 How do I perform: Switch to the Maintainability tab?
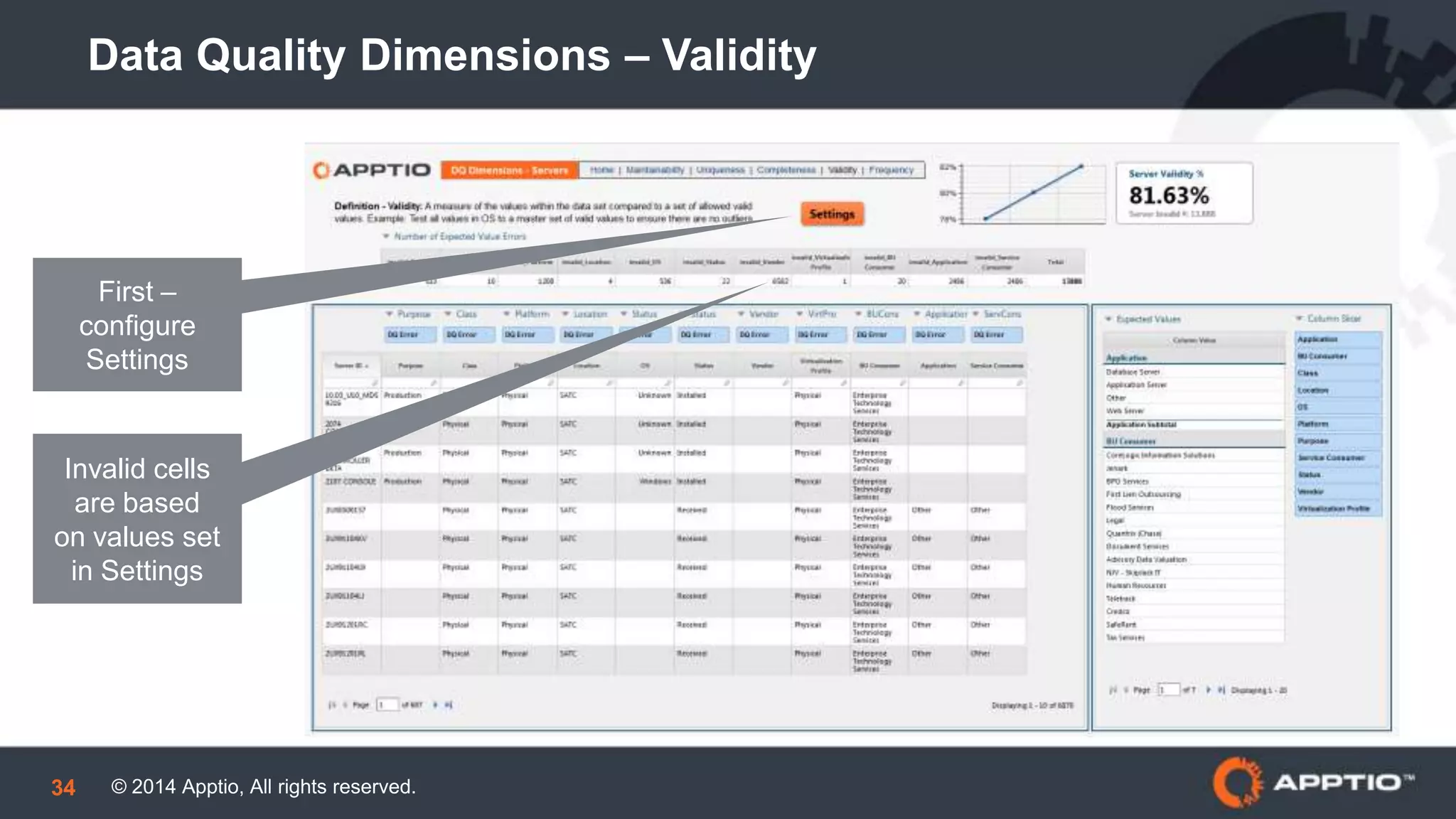pyautogui.click(x=655, y=170)
